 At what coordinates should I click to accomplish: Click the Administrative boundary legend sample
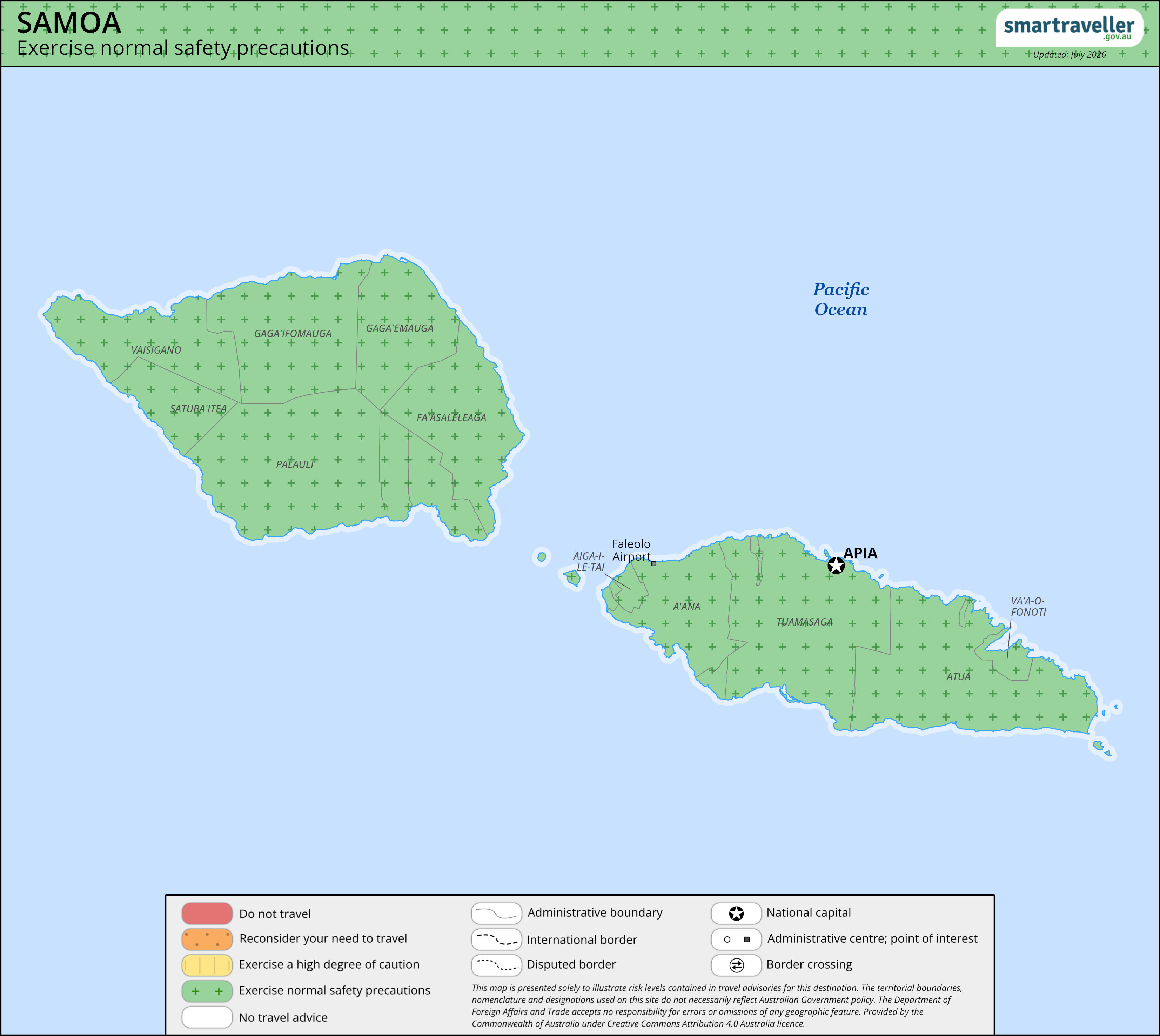coord(496,914)
